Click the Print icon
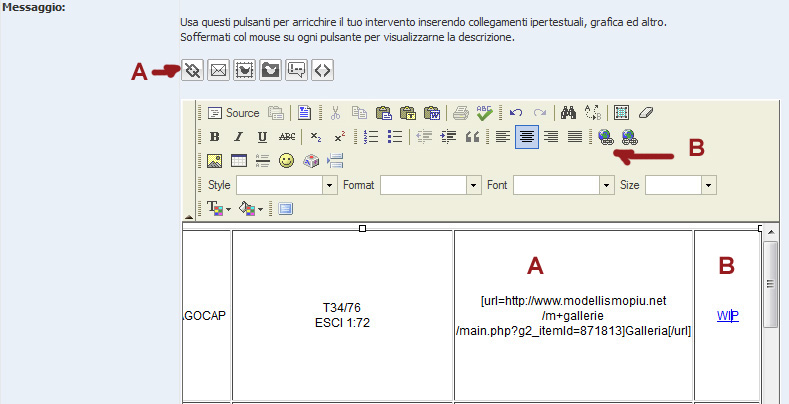The height and width of the screenshot is (404, 789). point(460,113)
